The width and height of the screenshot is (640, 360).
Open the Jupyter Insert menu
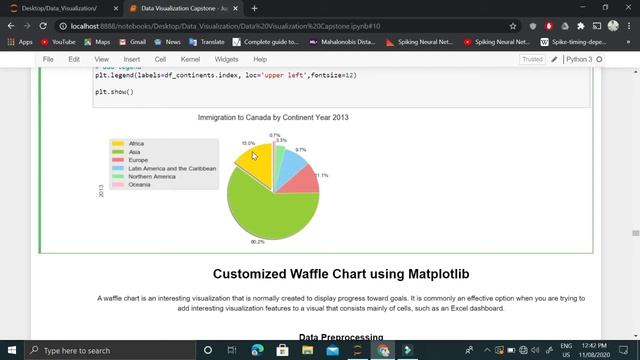131,59
